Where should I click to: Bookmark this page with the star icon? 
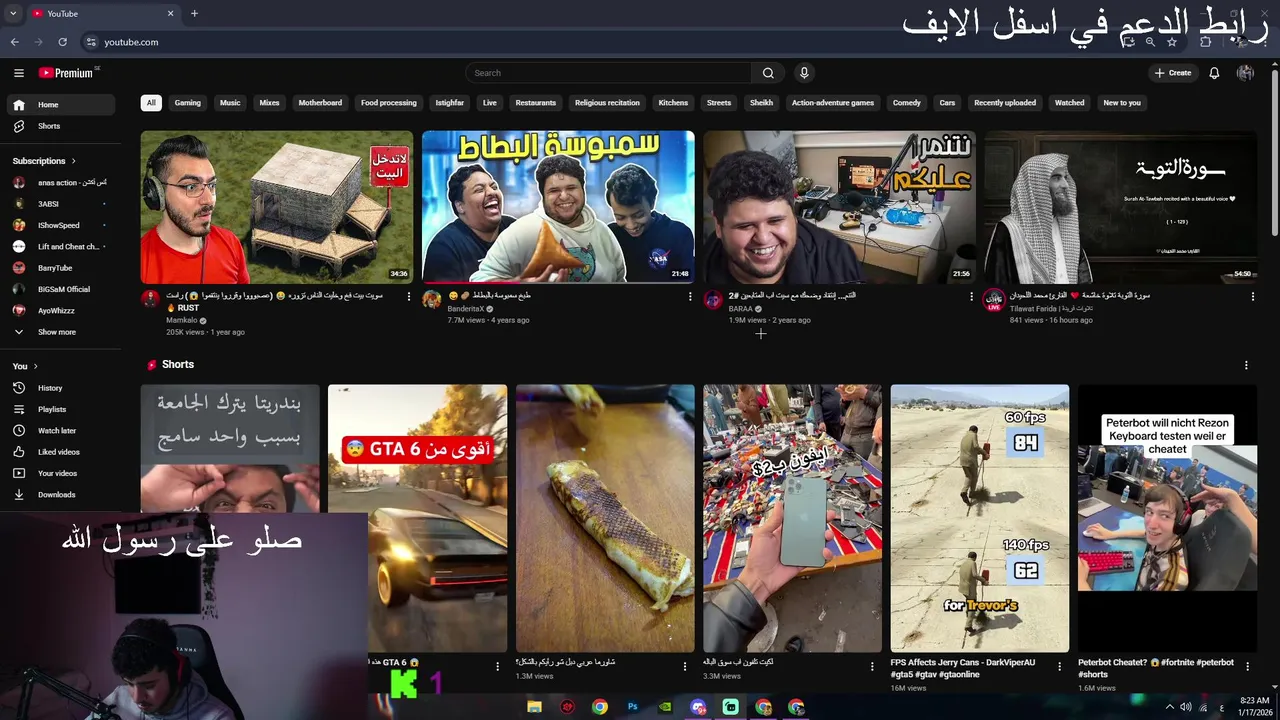point(1172,42)
